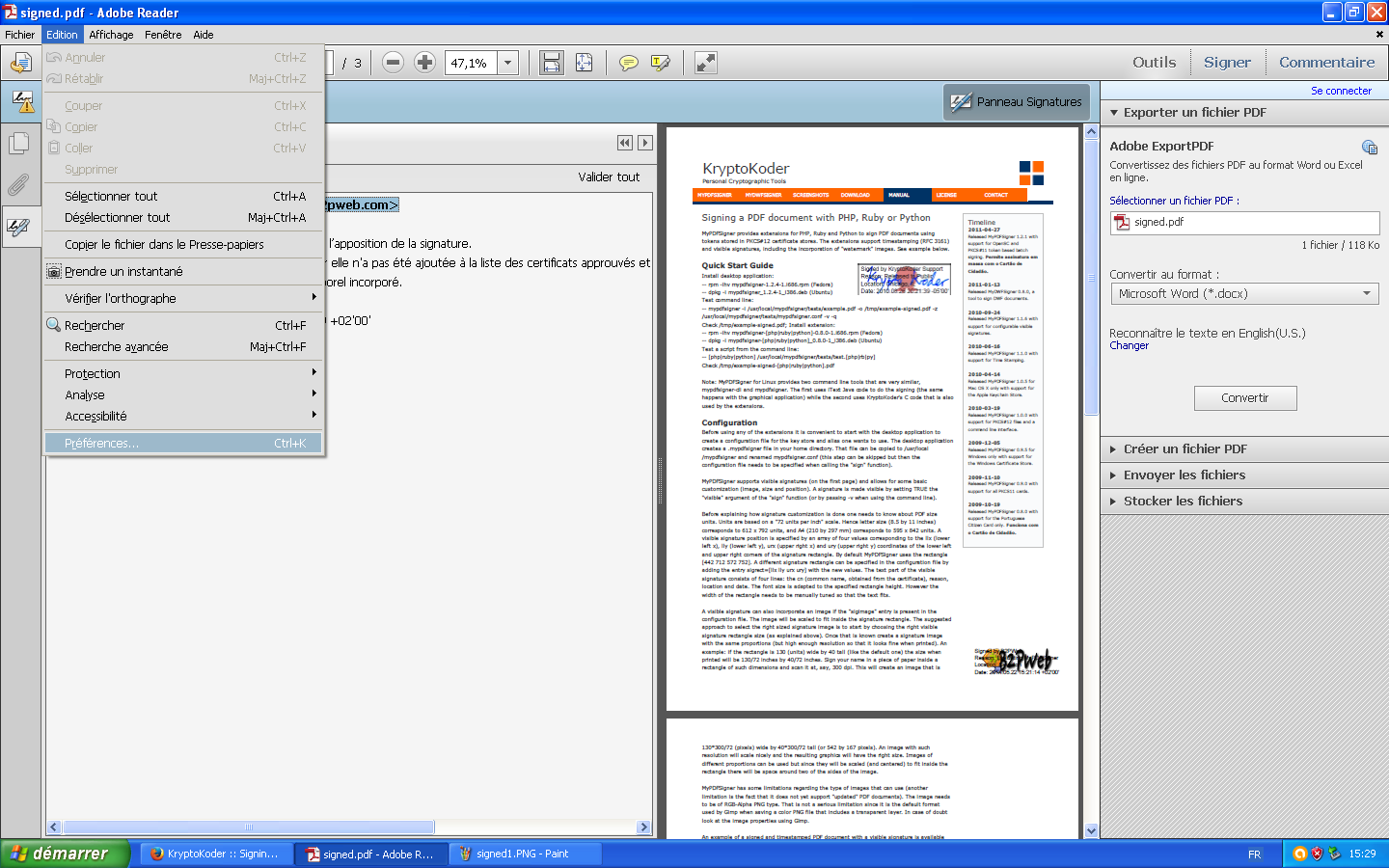
Task: Choose Préférences in the Edition menu
Action: coord(101,444)
